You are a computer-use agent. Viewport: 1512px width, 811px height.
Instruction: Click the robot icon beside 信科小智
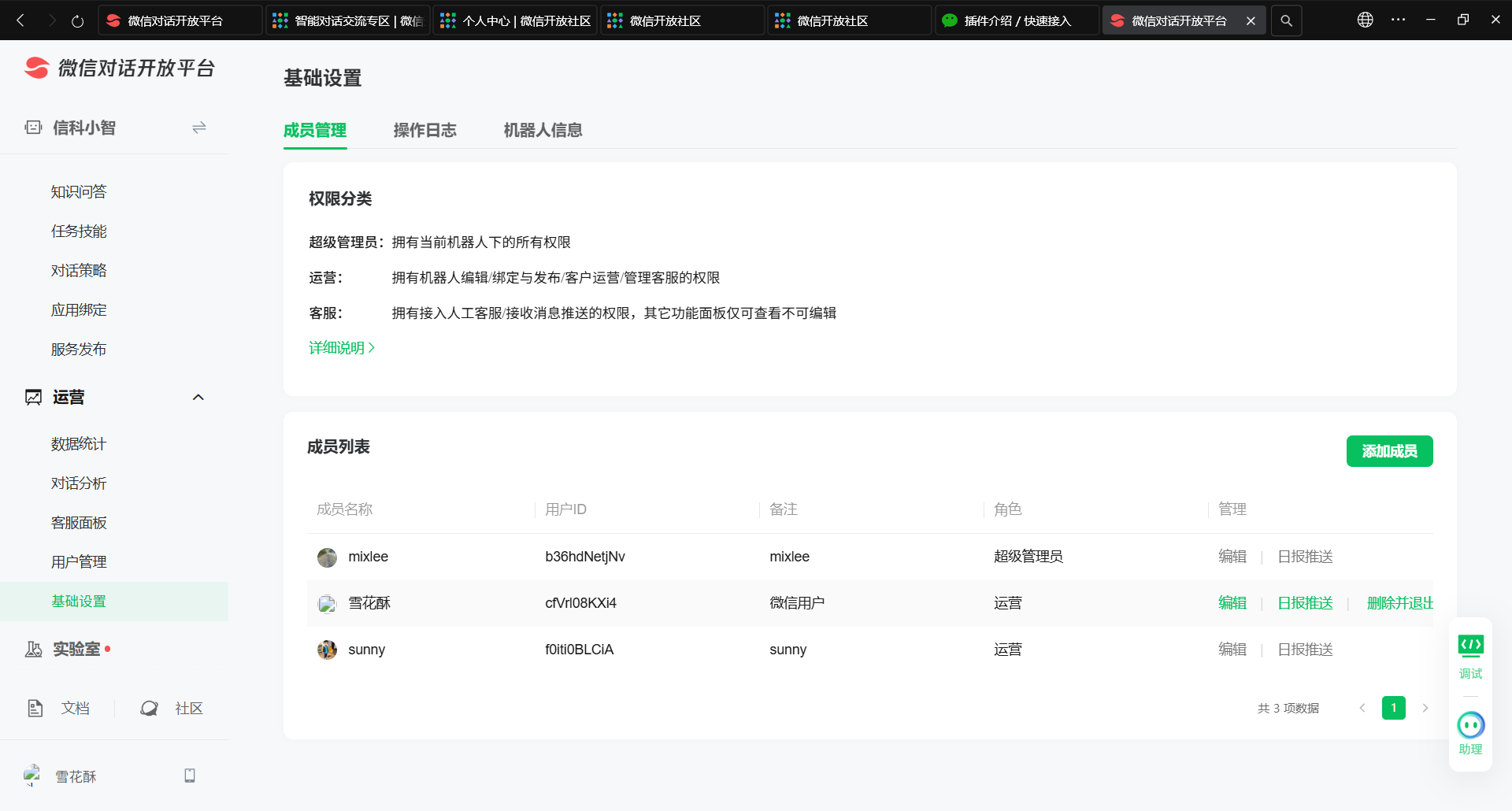click(x=33, y=128)
